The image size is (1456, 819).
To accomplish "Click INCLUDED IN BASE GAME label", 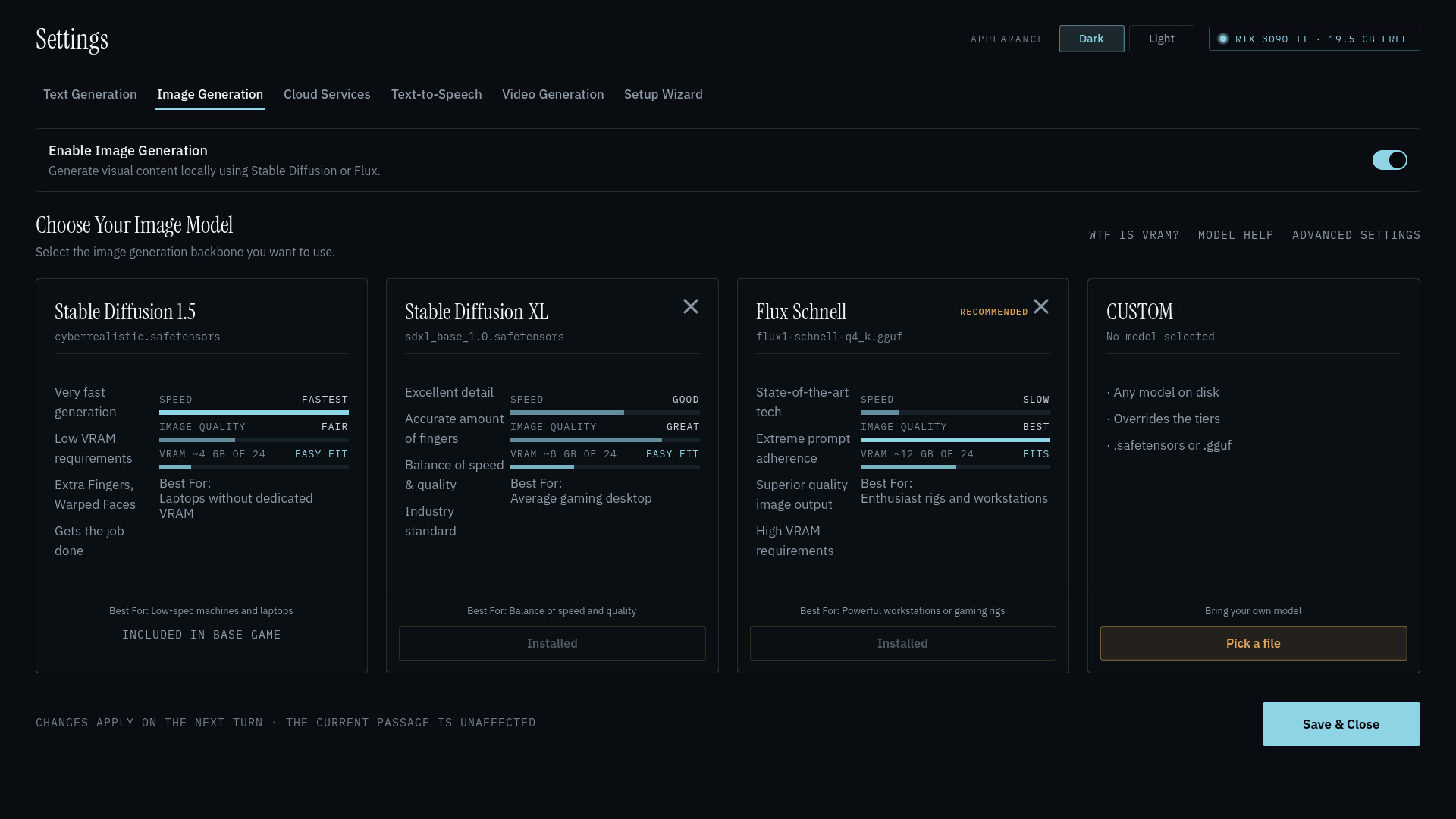I will pos(202,635).
